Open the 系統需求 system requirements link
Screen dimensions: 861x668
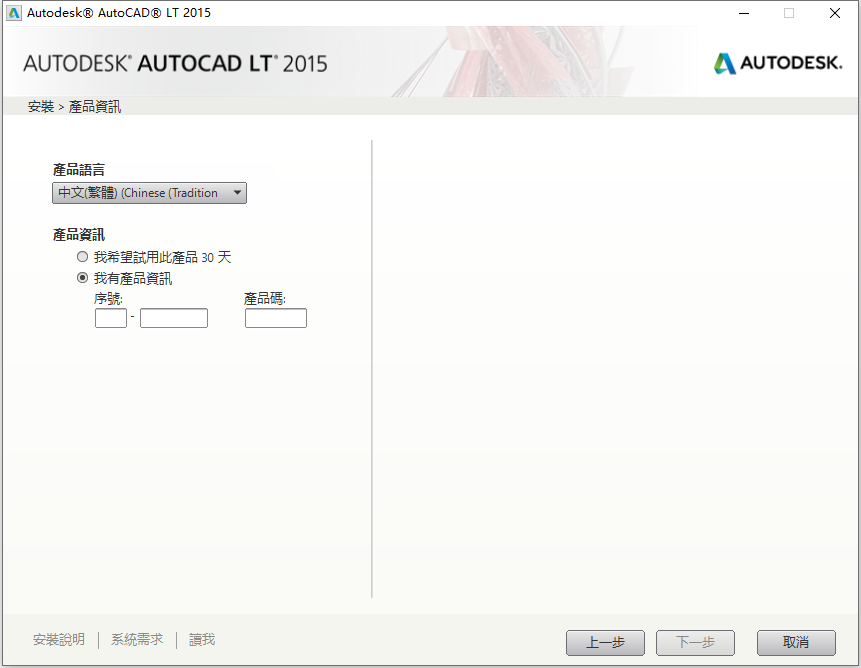[x=137, y=639]
